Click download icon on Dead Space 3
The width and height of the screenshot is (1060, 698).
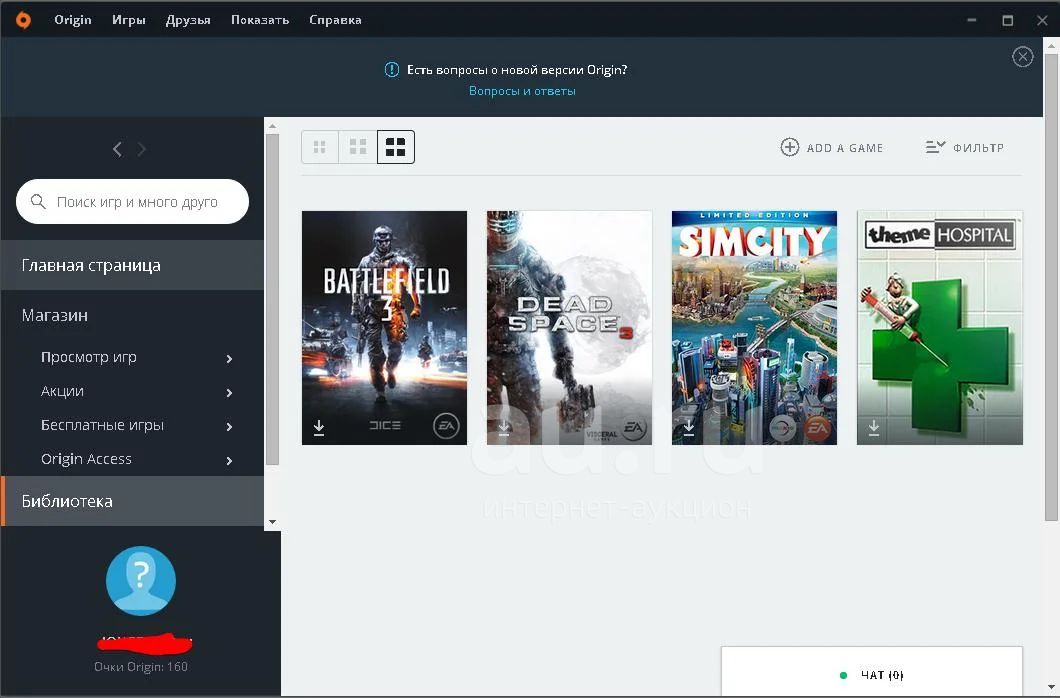pos(504,427)
